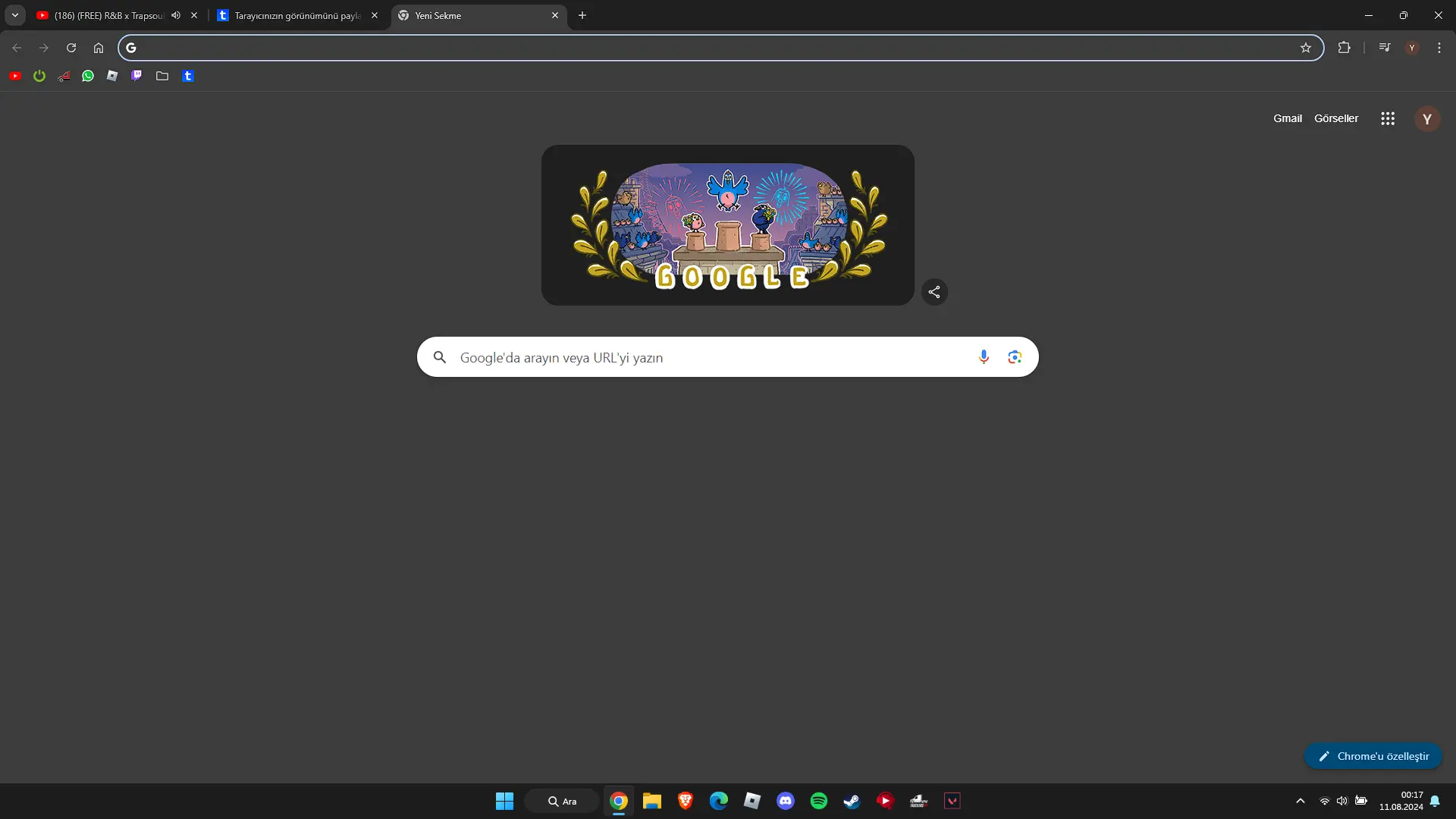Open the green power icon bookmark
The height and width of the screenshot is (819, 1456).
pos(39,76)
